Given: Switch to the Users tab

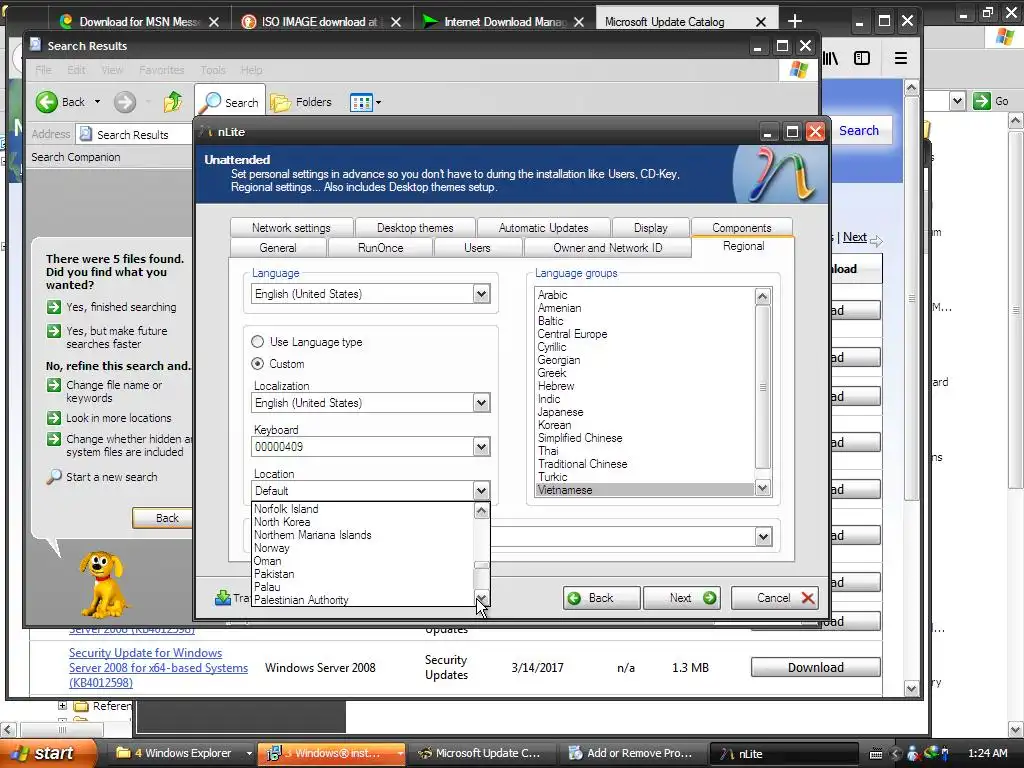Looking at the screenshot, I should [477, 248].
